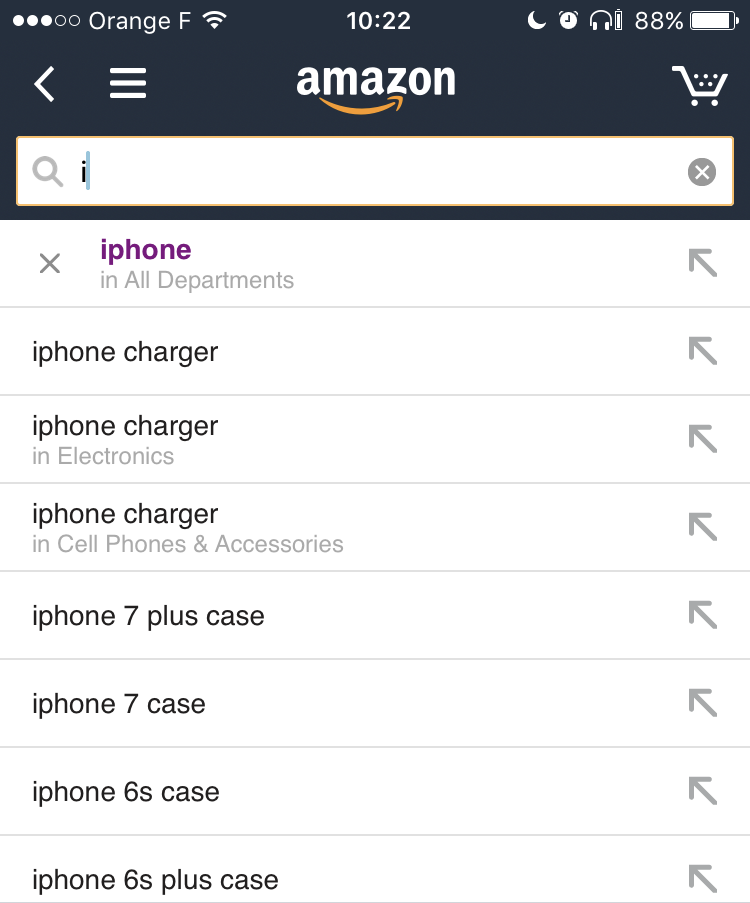
Task: Clear the search field text
Action: click(702, 173)
